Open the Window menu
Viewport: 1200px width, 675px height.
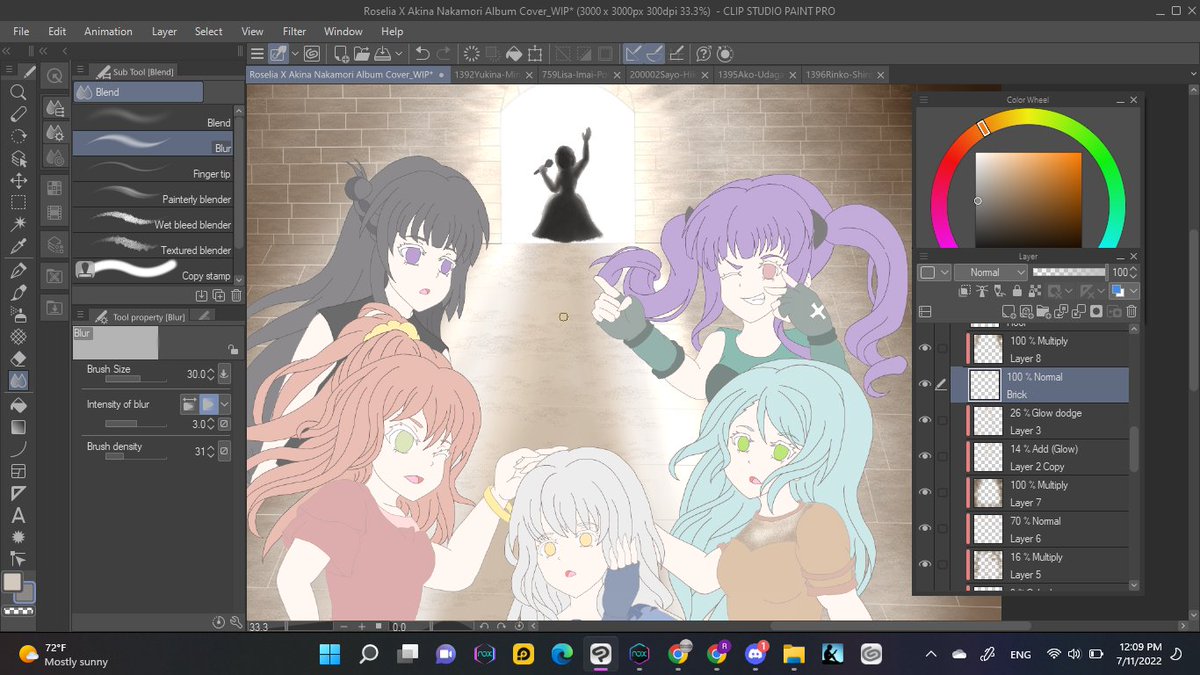tap(343, 31)
